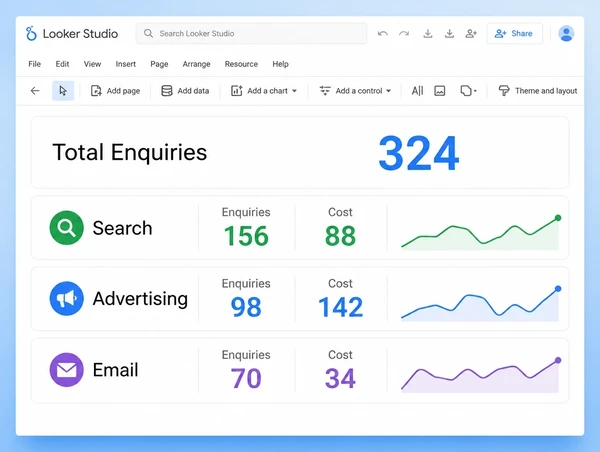This screenshot has height=452, width=600.
Task: Click the Email row label text
Action: point(116,370)
